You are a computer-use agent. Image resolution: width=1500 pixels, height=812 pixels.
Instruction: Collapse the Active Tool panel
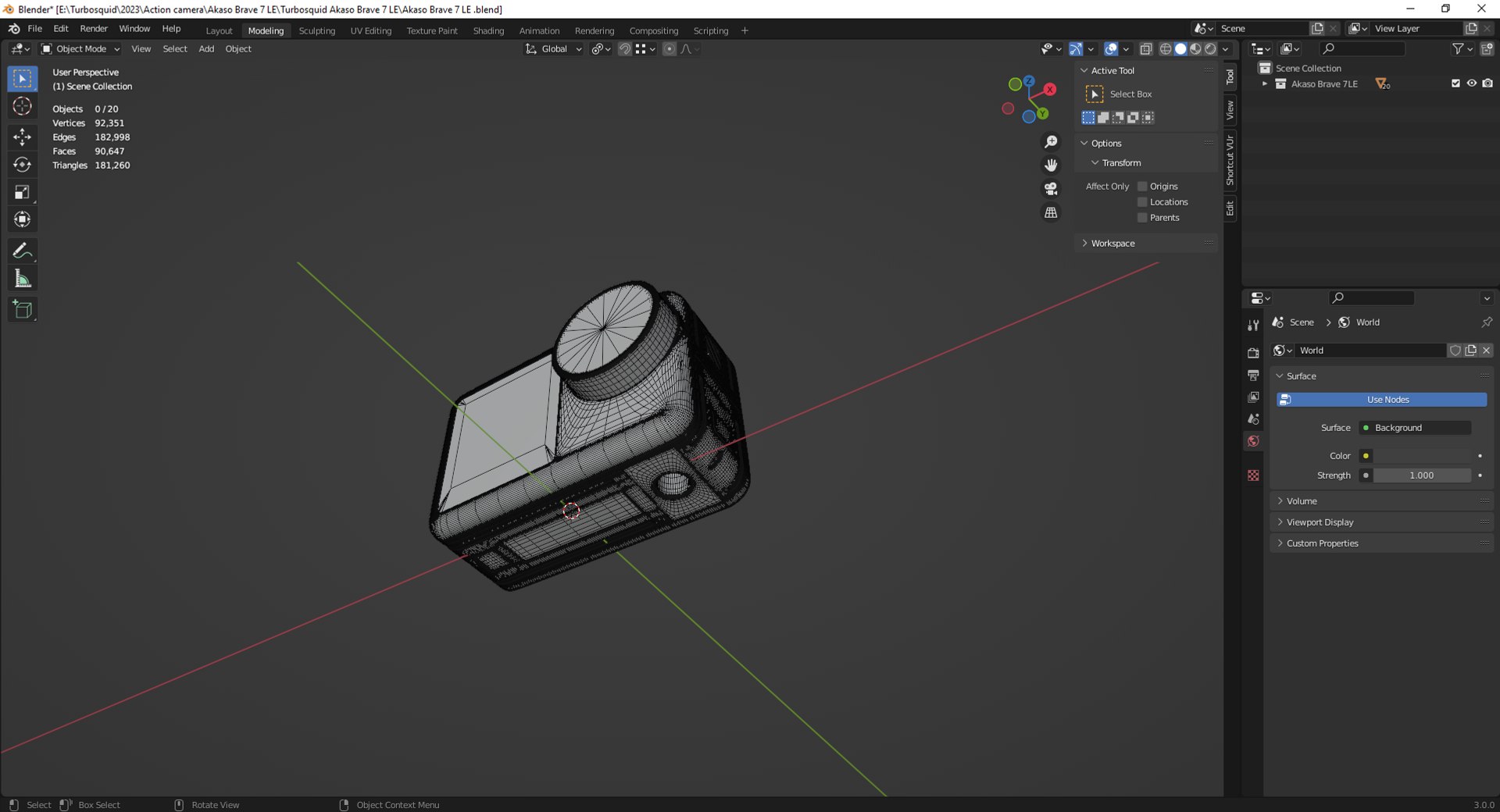click(x=1084, y=71)
